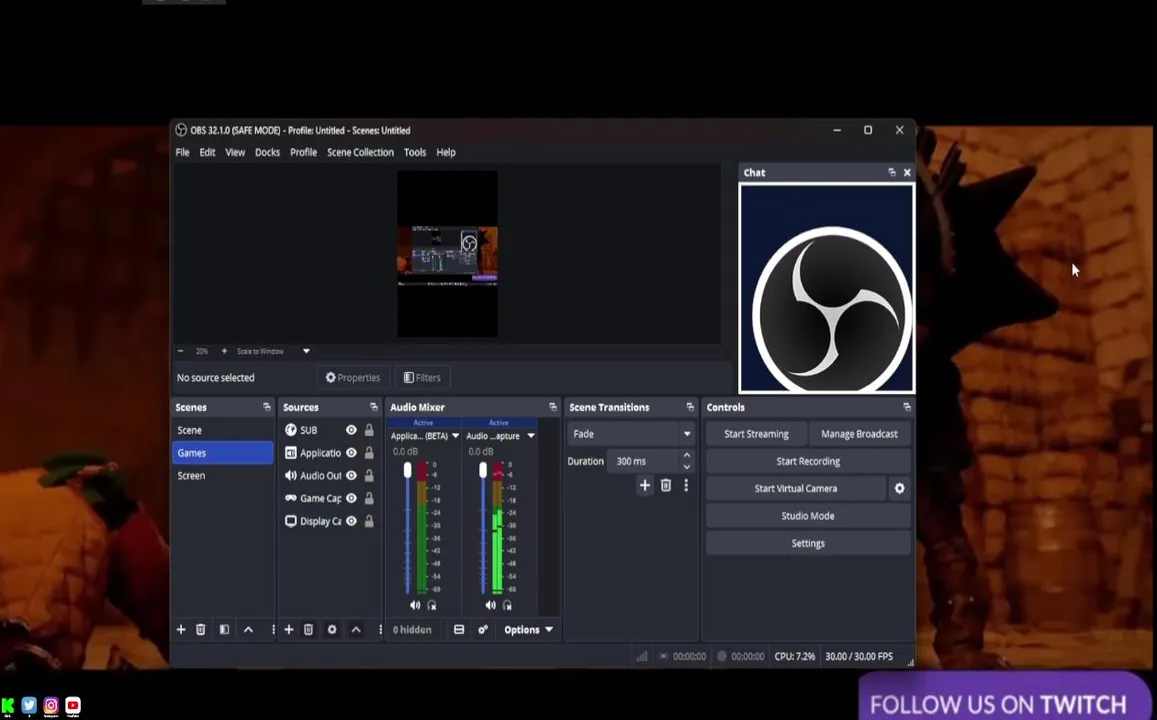Adjust Application (BETA) volume fader
Image resolution: width=1157 pixels, height=720 pixels.
tap(407, 470)
